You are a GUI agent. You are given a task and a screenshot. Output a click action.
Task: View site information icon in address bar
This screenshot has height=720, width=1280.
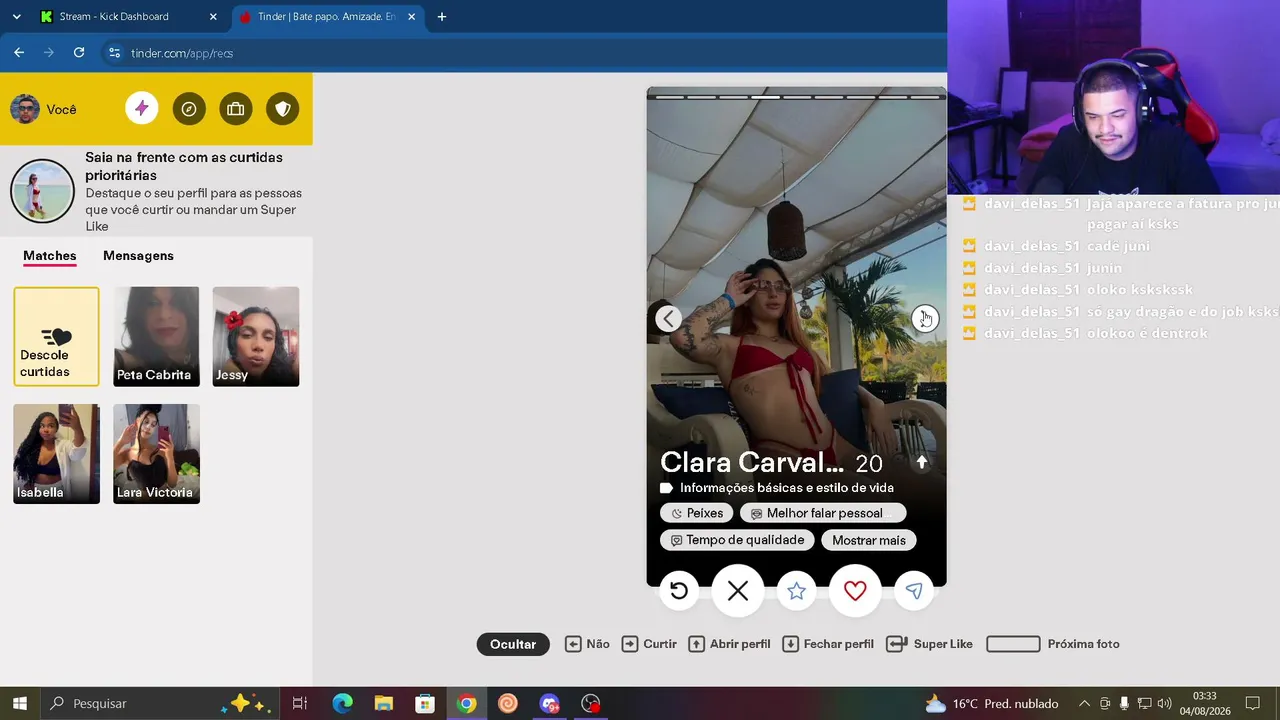pos(114,53)
